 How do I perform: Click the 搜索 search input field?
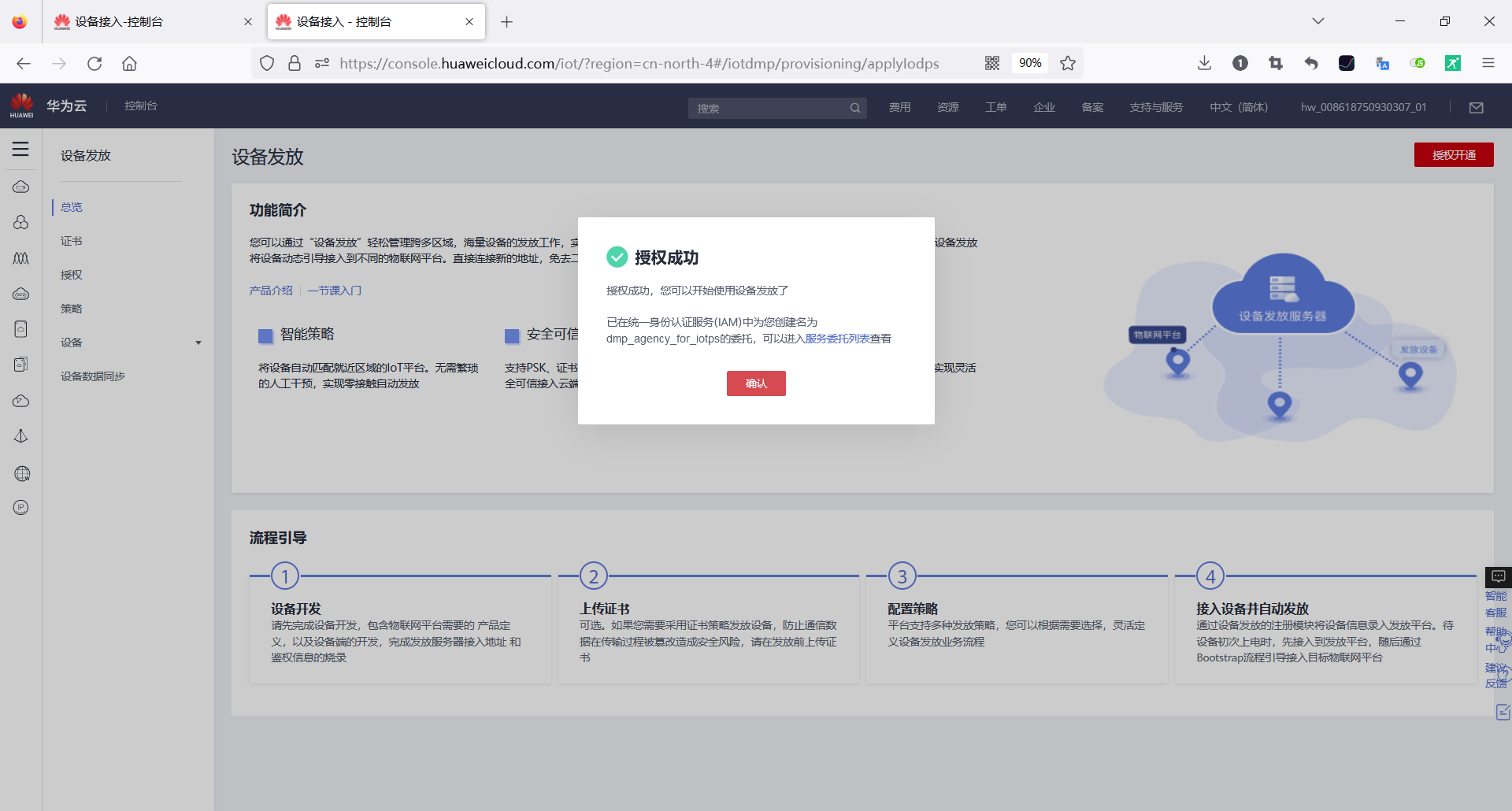(768, 108)
